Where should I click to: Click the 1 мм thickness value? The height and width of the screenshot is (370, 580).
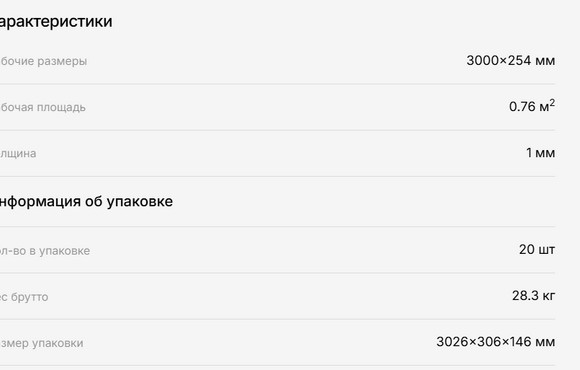(540, 153)
